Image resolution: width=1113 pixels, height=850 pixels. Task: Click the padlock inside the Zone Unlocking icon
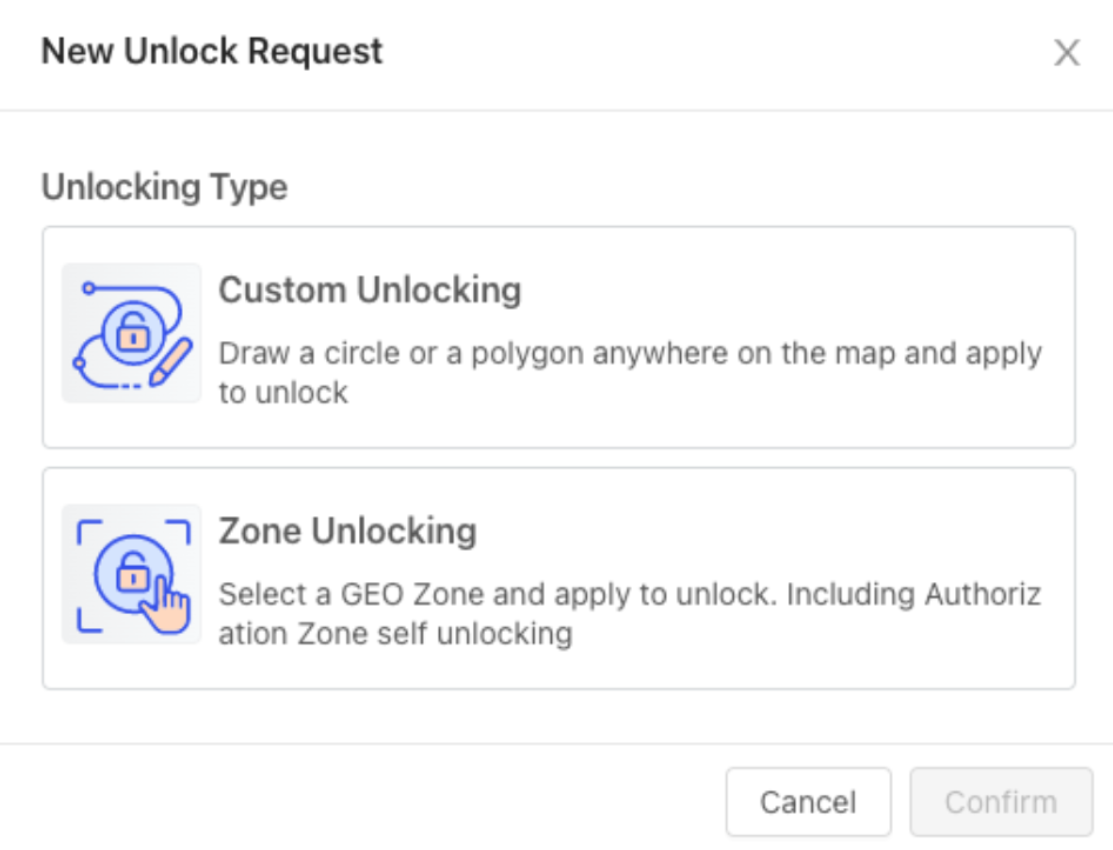tap(130, 573)
